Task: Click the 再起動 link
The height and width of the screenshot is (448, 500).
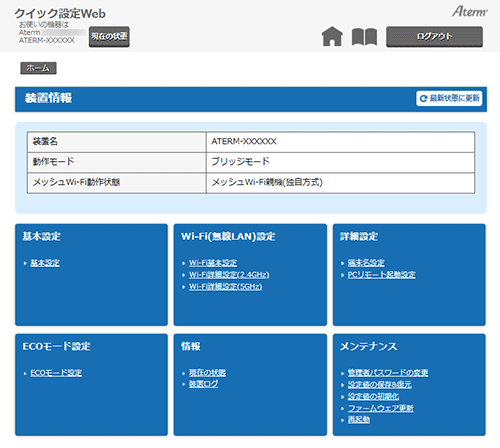Action: click(359, 420)
